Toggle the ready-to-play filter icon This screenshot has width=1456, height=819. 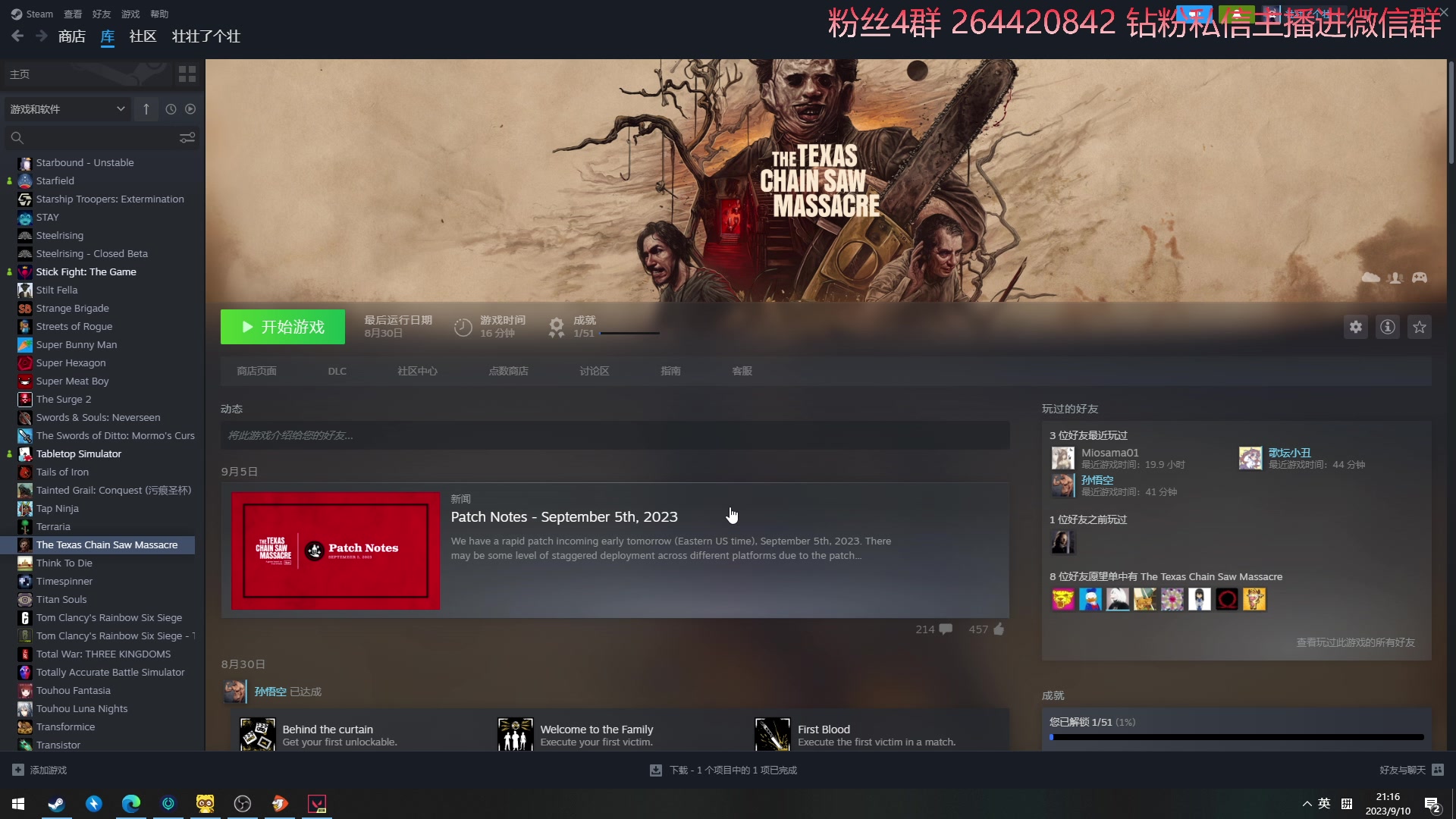[190, 109]
